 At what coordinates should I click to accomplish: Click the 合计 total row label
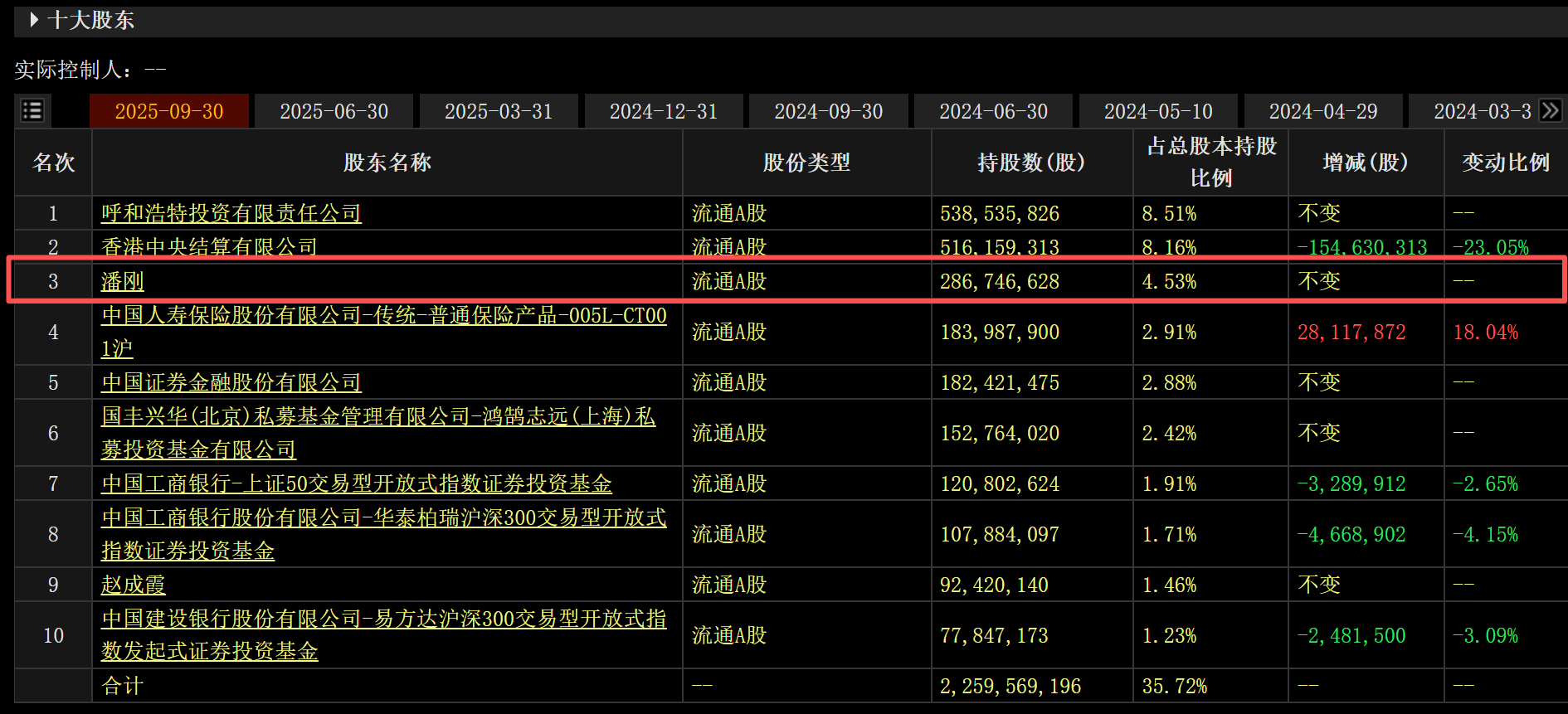point(123,686)
